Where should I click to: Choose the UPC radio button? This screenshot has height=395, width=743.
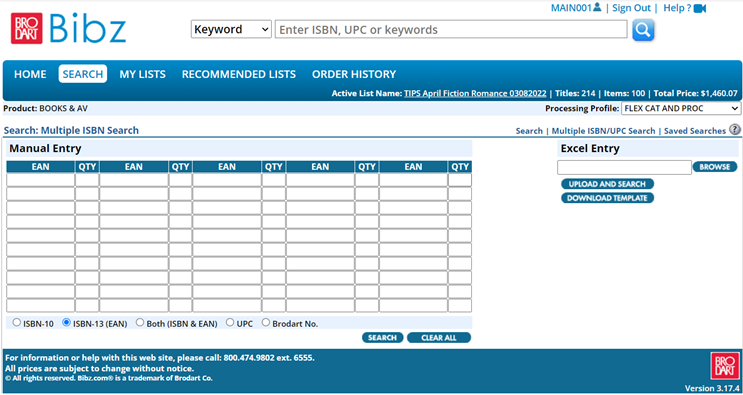click(x=230, y=323)
